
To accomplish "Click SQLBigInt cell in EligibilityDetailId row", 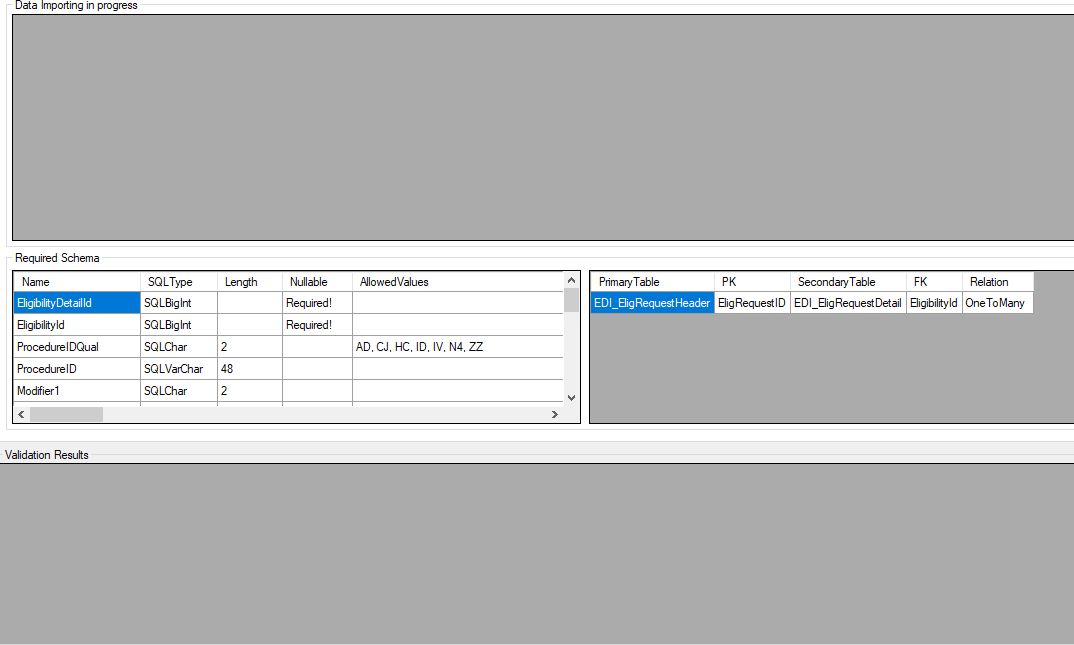I will tap(179, 303).
